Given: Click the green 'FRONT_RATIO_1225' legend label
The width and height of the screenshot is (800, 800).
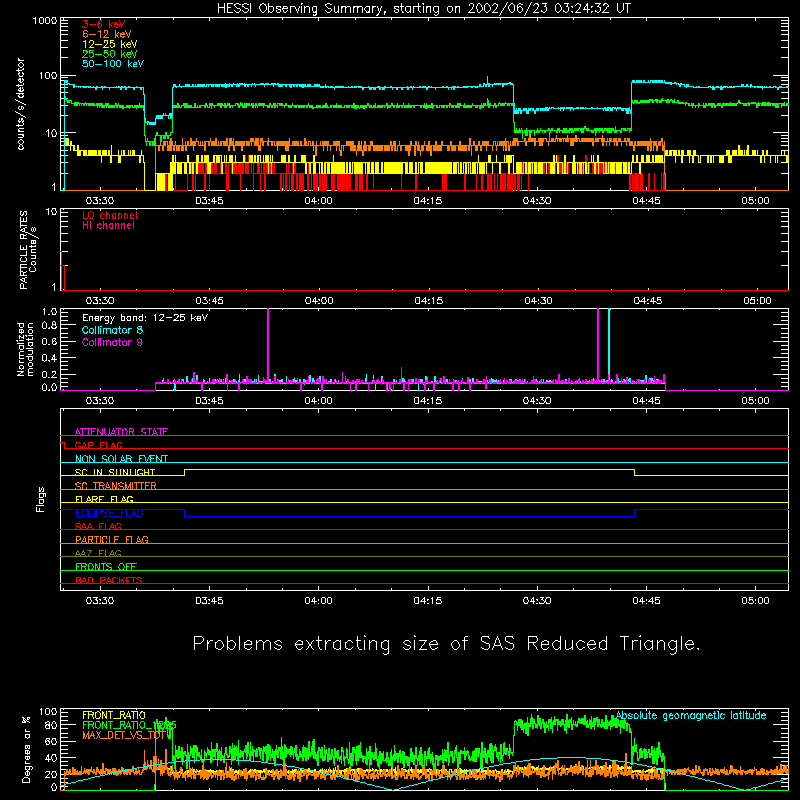Looking at the screenshot, I should (x=130, y=725).
